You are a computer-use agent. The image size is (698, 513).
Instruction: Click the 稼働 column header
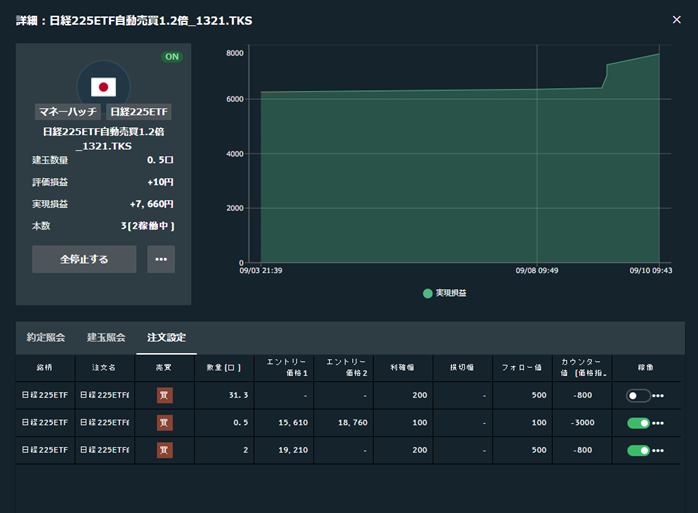coord(645,367)
